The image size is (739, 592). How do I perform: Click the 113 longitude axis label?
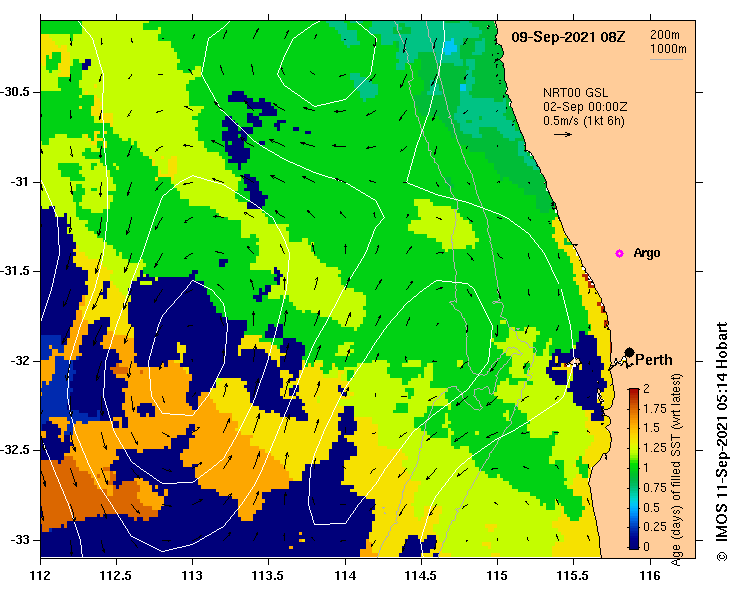coord(192,576)
